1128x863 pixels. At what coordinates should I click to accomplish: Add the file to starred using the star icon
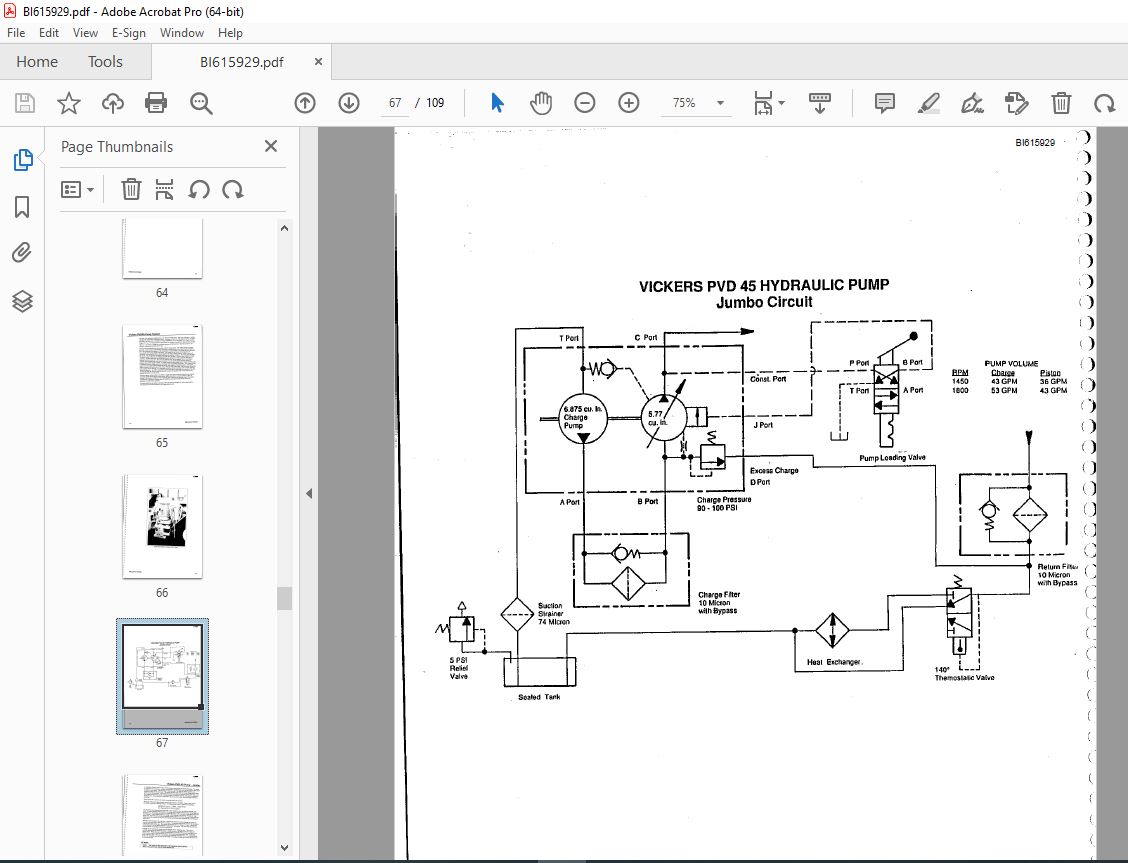69,104
